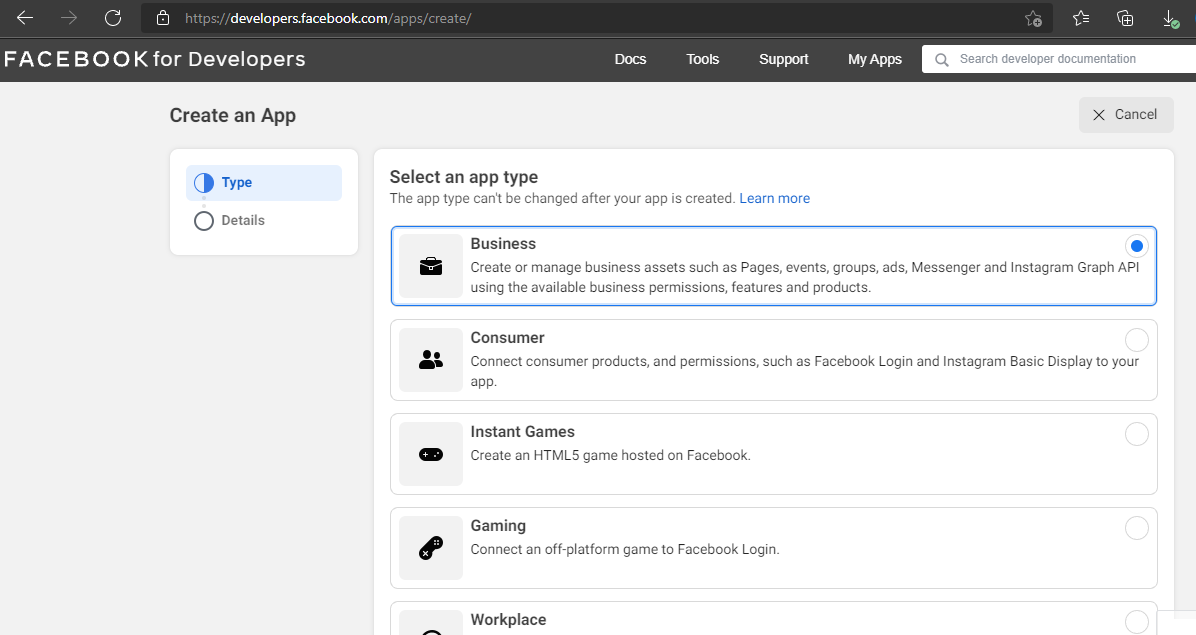
Task: Go back using browser back arrow
Action: pos(24,18)
